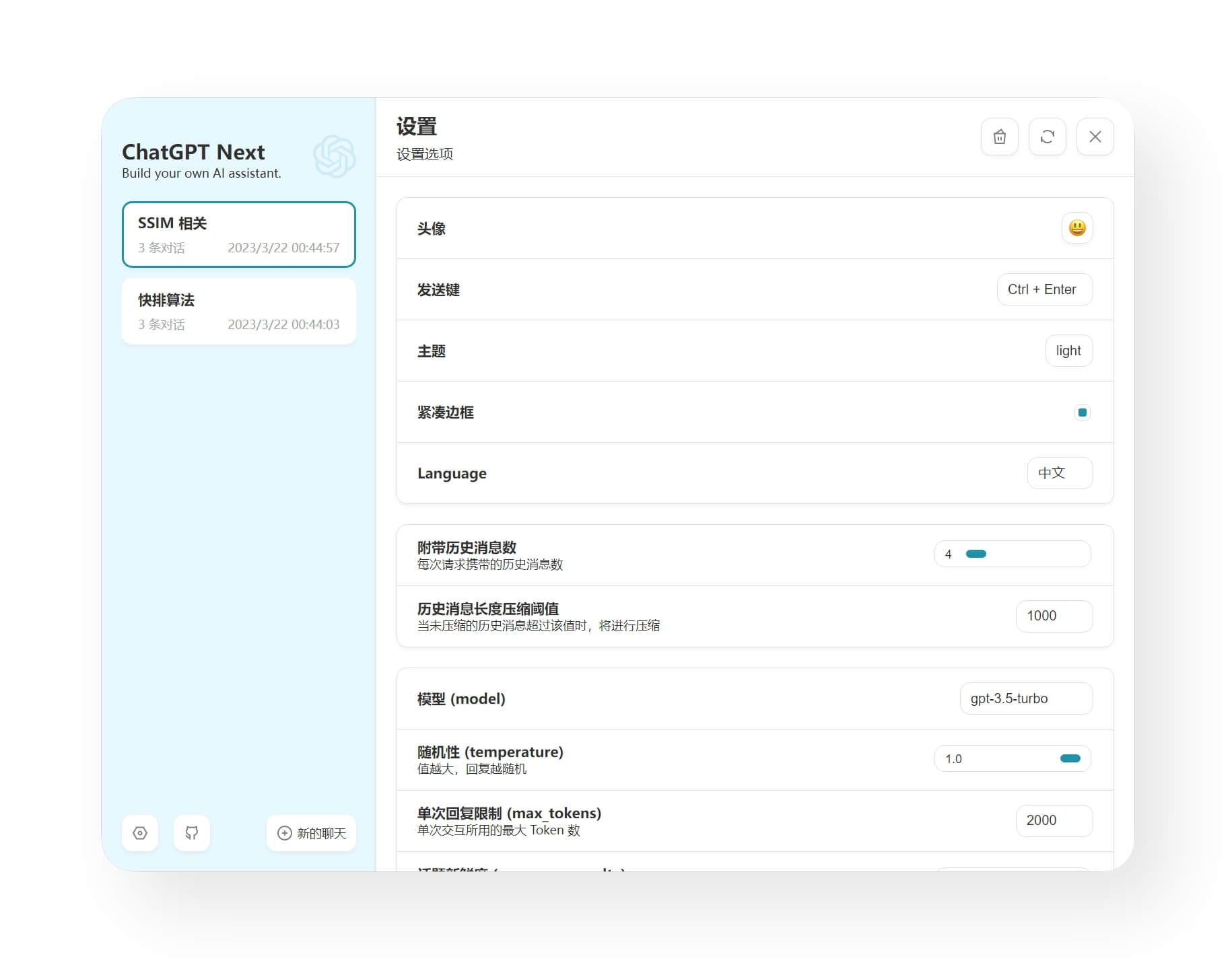Select the SSIM 相关 conversation
The height and width of the screenshot is (969, 1232).
click(238, 234)
